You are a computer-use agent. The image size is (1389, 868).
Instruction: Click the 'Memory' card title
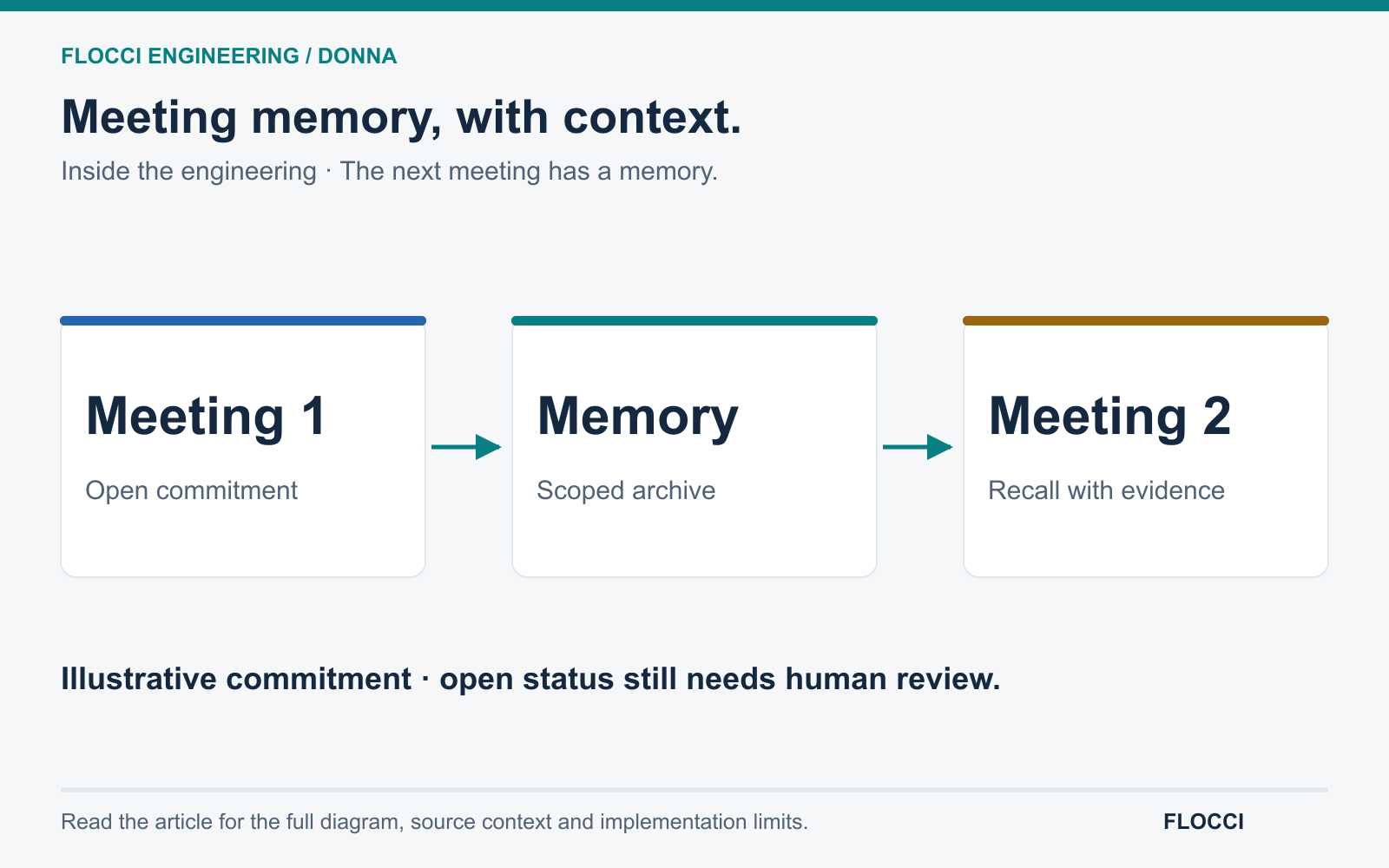coord(637,418)
